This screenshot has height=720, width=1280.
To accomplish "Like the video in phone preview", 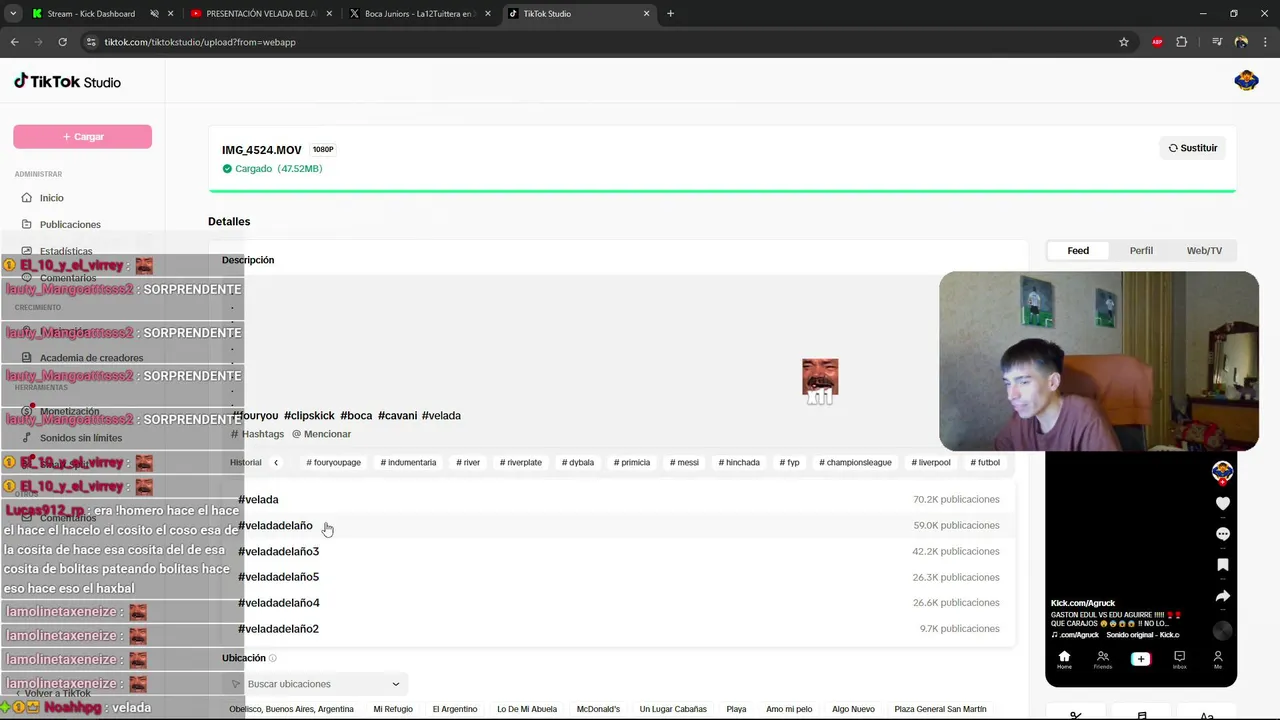I will coord(1222,503).
